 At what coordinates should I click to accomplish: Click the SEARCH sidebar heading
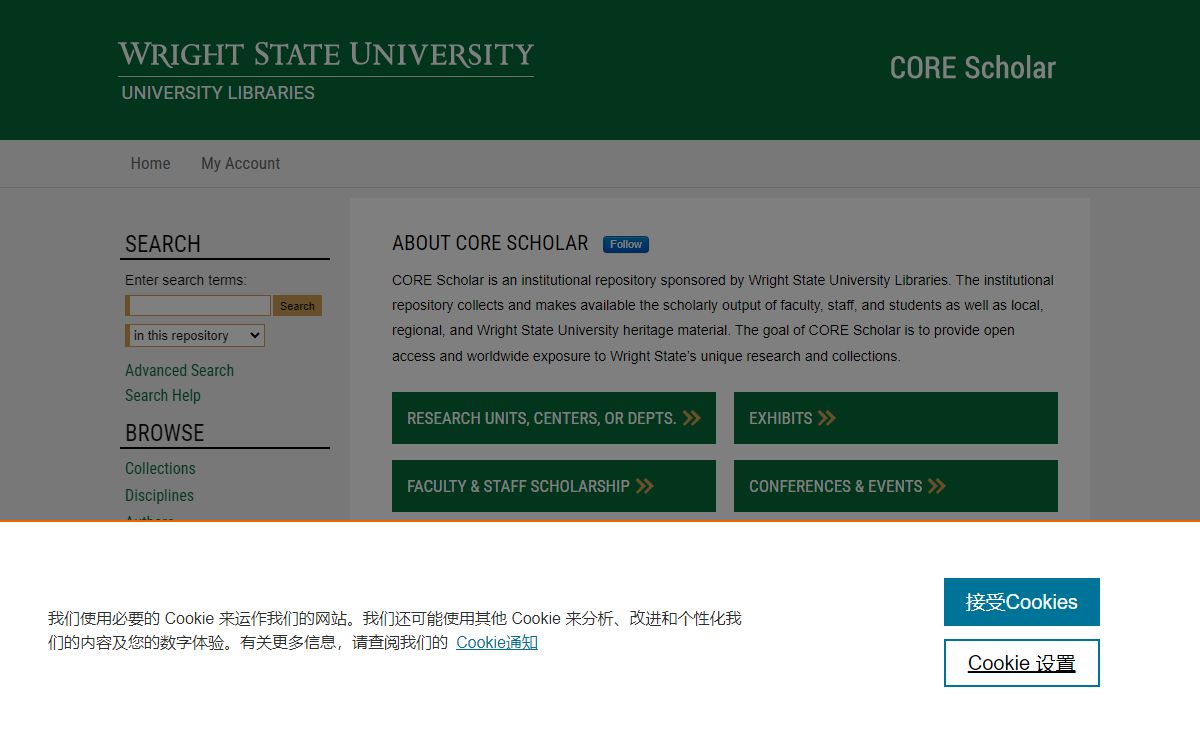(x=163, y=244)
